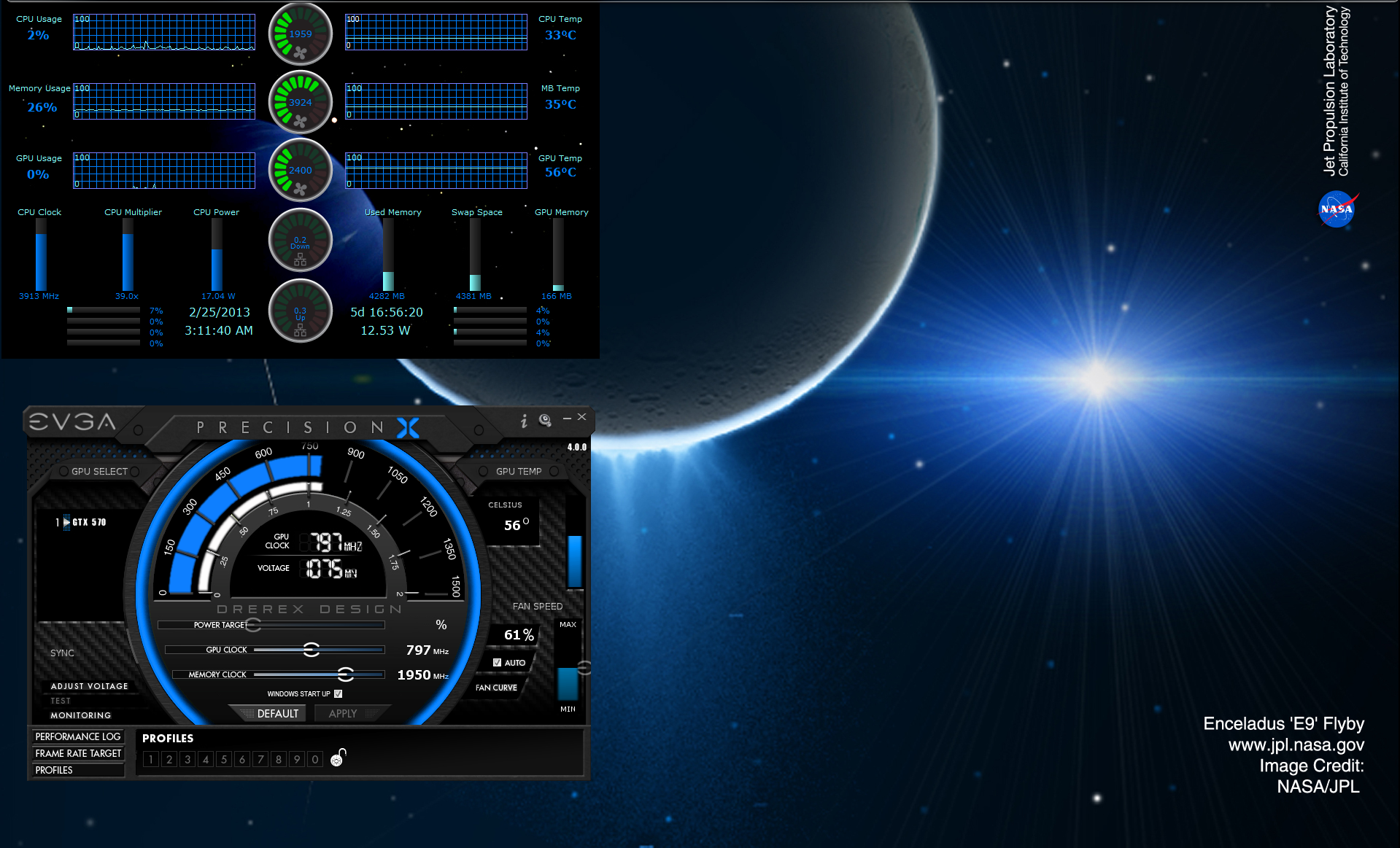Click the GPU Memory bar meter
The width and height of the screenshot is (1400, 848).
[x=558, y=254]
